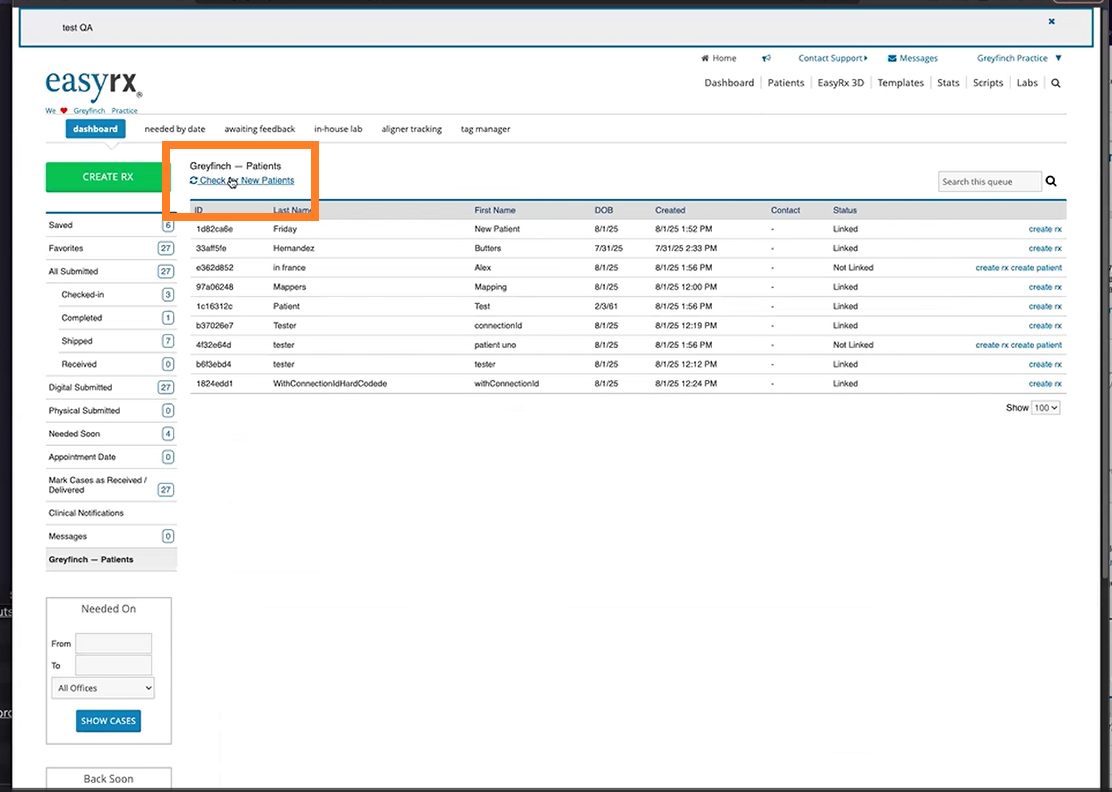Open the Show 100 rows dropdown
The width and height of the screenshot is (1112, 792).
tap(1045, 408)
